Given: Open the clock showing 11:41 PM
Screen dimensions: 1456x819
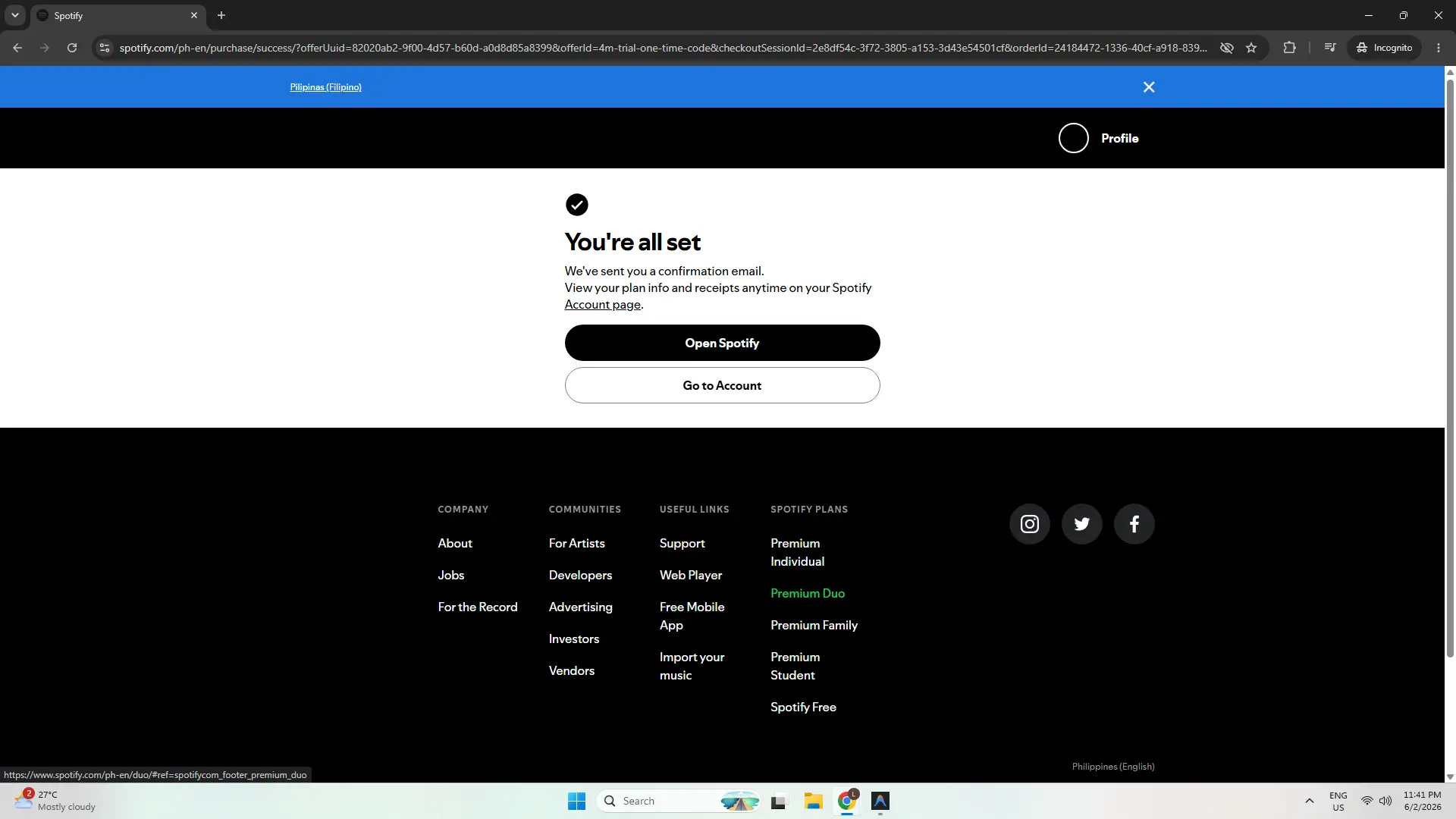Looking at the screenshot, I should [1422, 801].
